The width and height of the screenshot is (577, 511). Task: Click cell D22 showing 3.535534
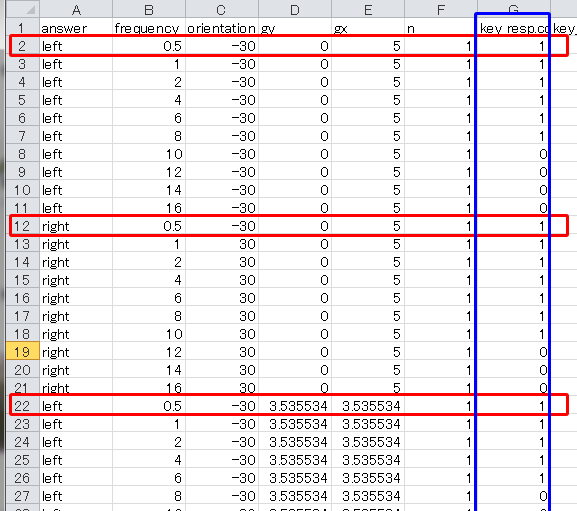(295, 406)
